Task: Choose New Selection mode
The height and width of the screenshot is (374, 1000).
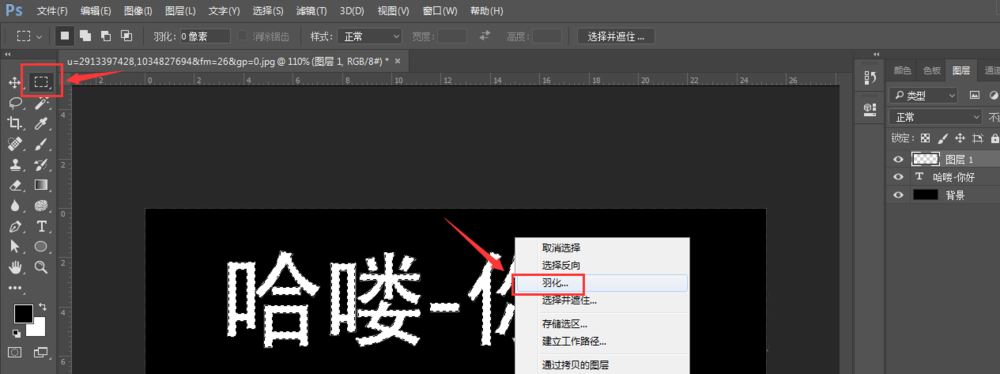Action: click(64, 36)
